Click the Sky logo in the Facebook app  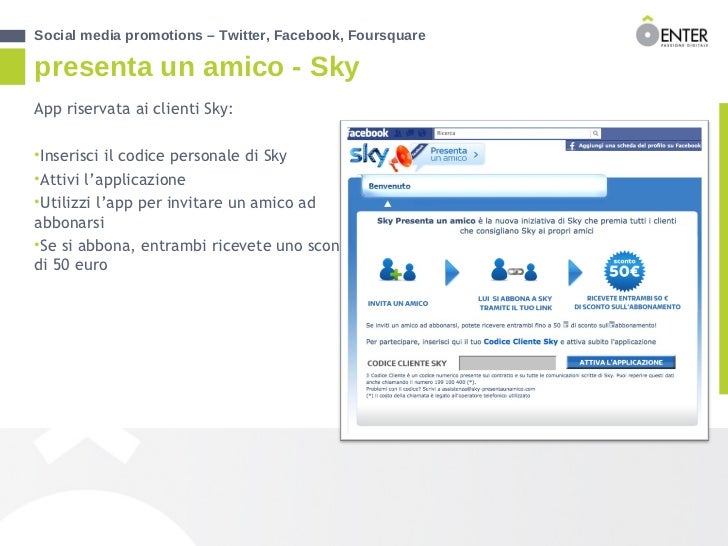coord(369,154)
